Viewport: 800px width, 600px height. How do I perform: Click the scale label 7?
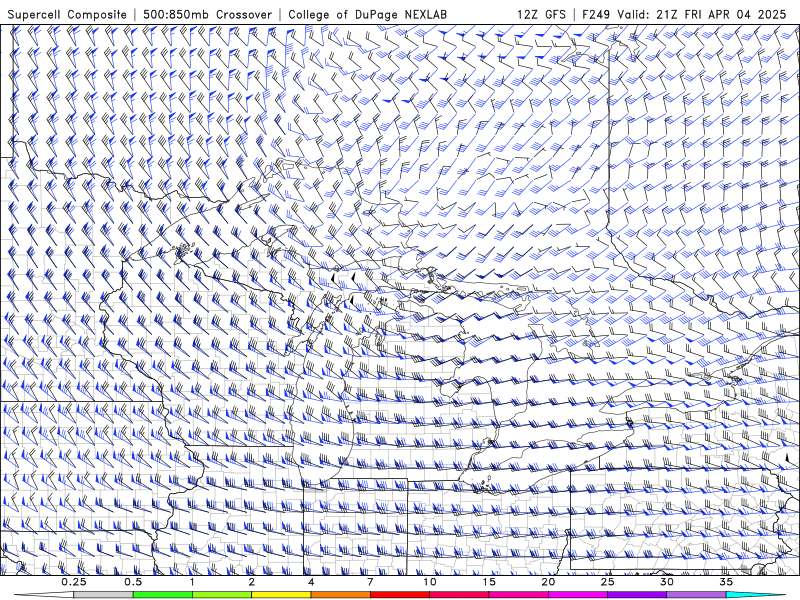click(370, 582)
